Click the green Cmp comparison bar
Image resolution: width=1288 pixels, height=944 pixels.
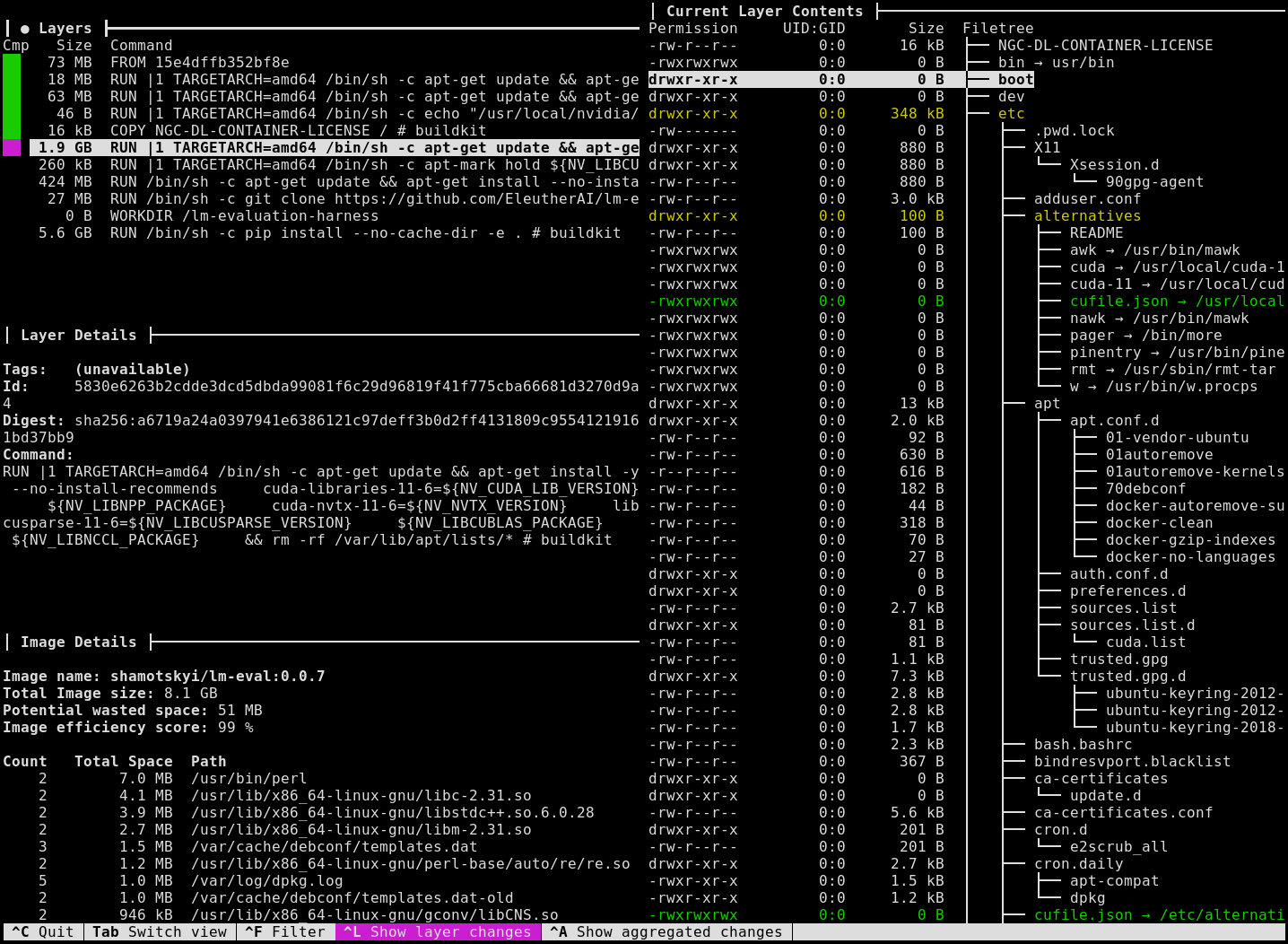click(12, 97)
